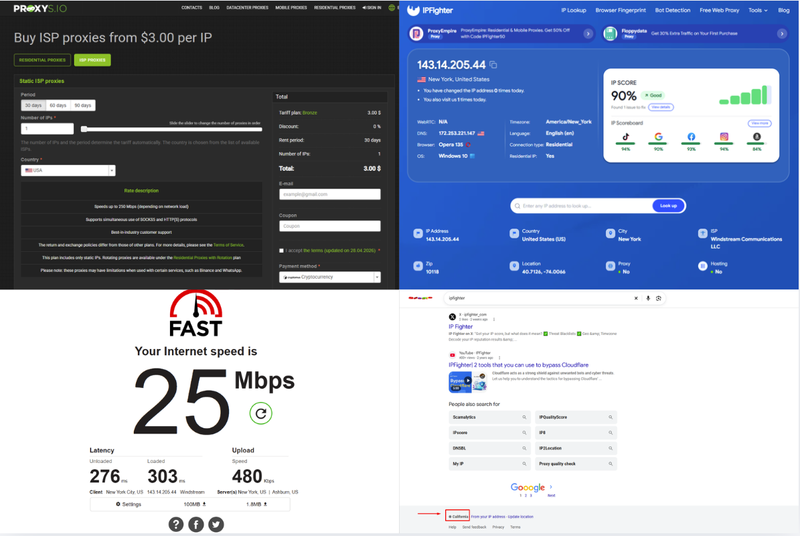Click the Proxys.io logo

pos(40,8)
